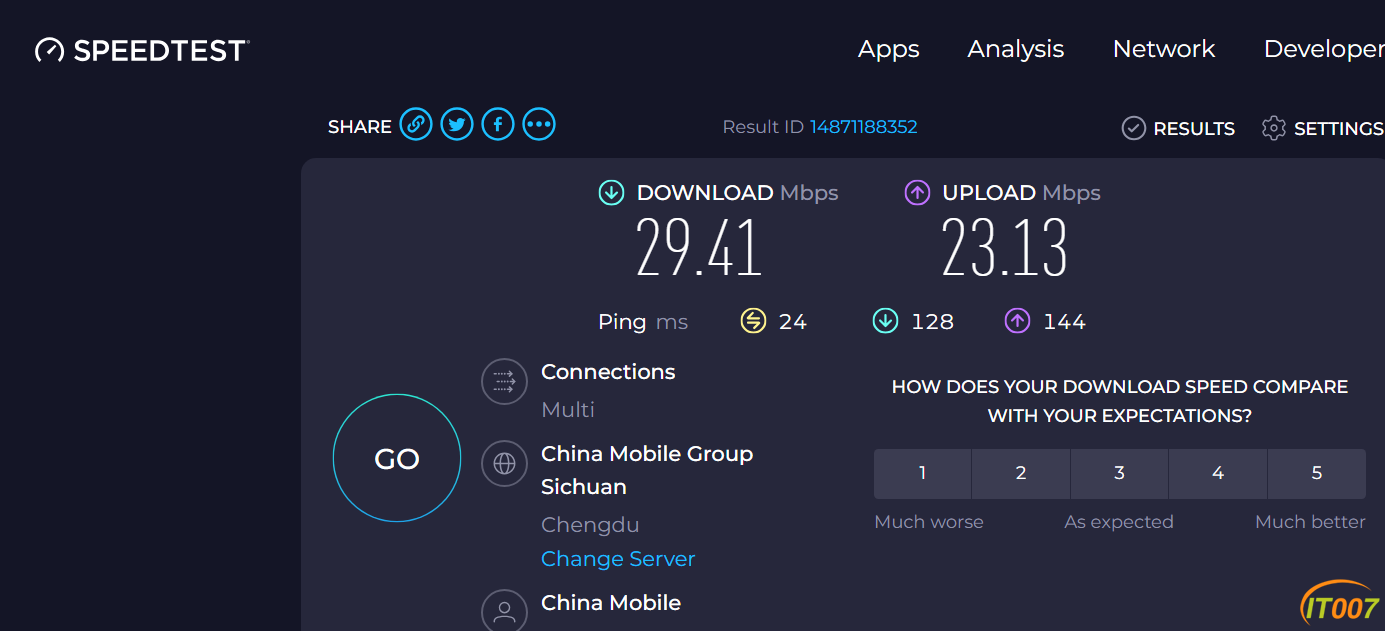Click the China Mobile Group Sichuan server name
This screenshot has height=631, width=1385.
[647, 470]
